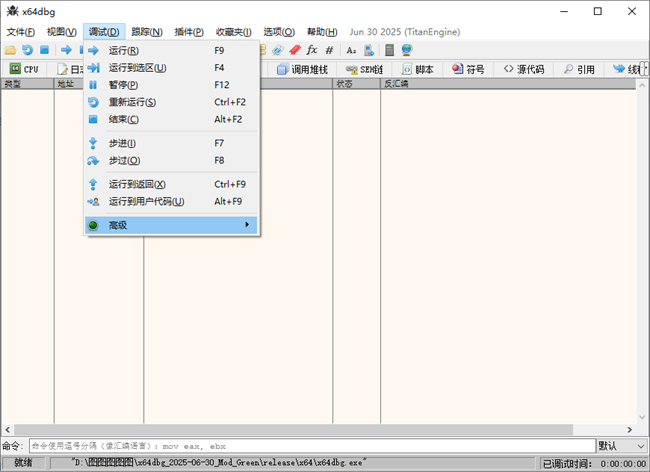Click the 命令 command input field
The height and width of the screenshot is (472, 650).
click(310, 445)
